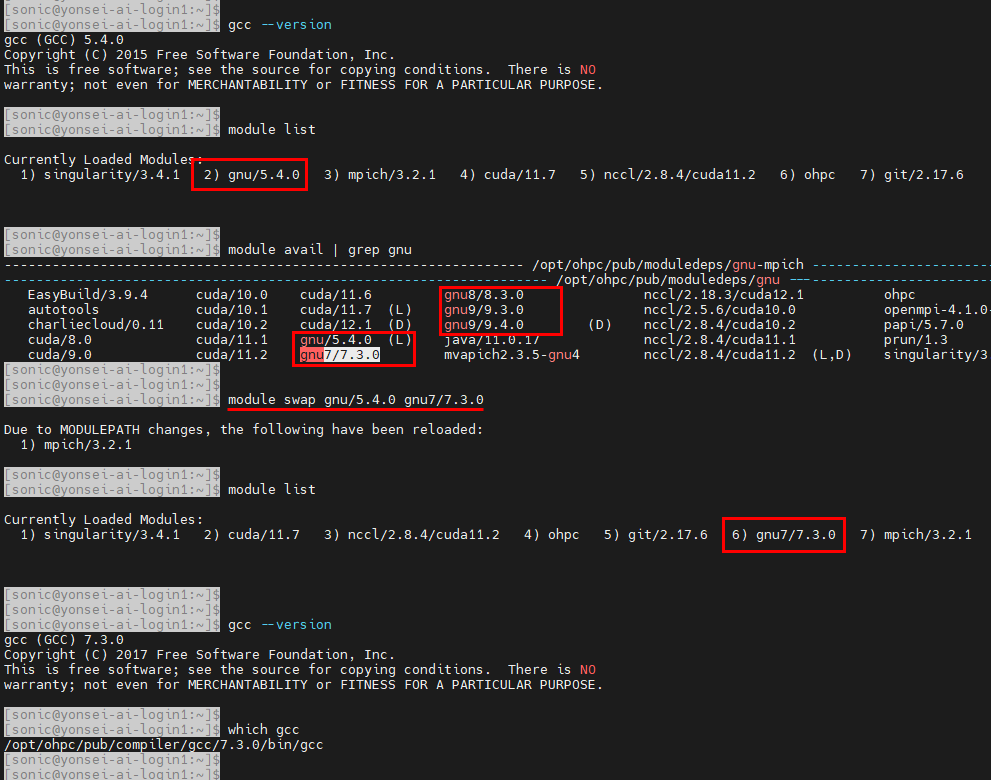Click the red NO word in first gcc output
991x780 pixels.
point(588,70)
